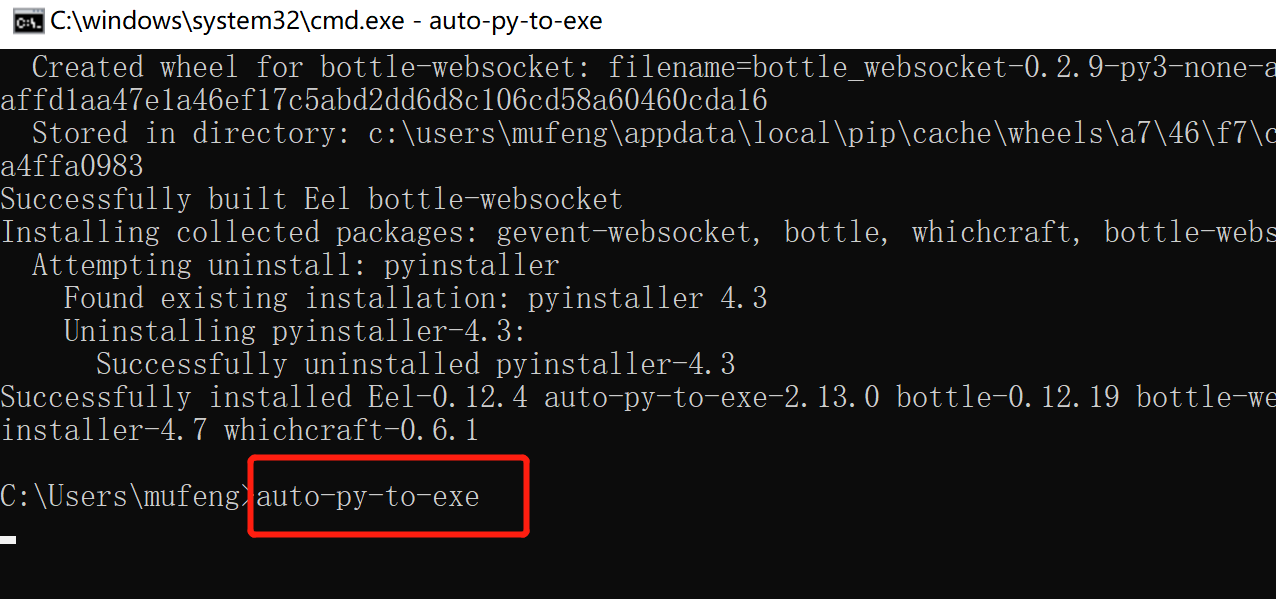Click the word whichcraft in packages list
Image resolution: width=1276 pixels, height=599 pixels.
click(x=992, y=233)
